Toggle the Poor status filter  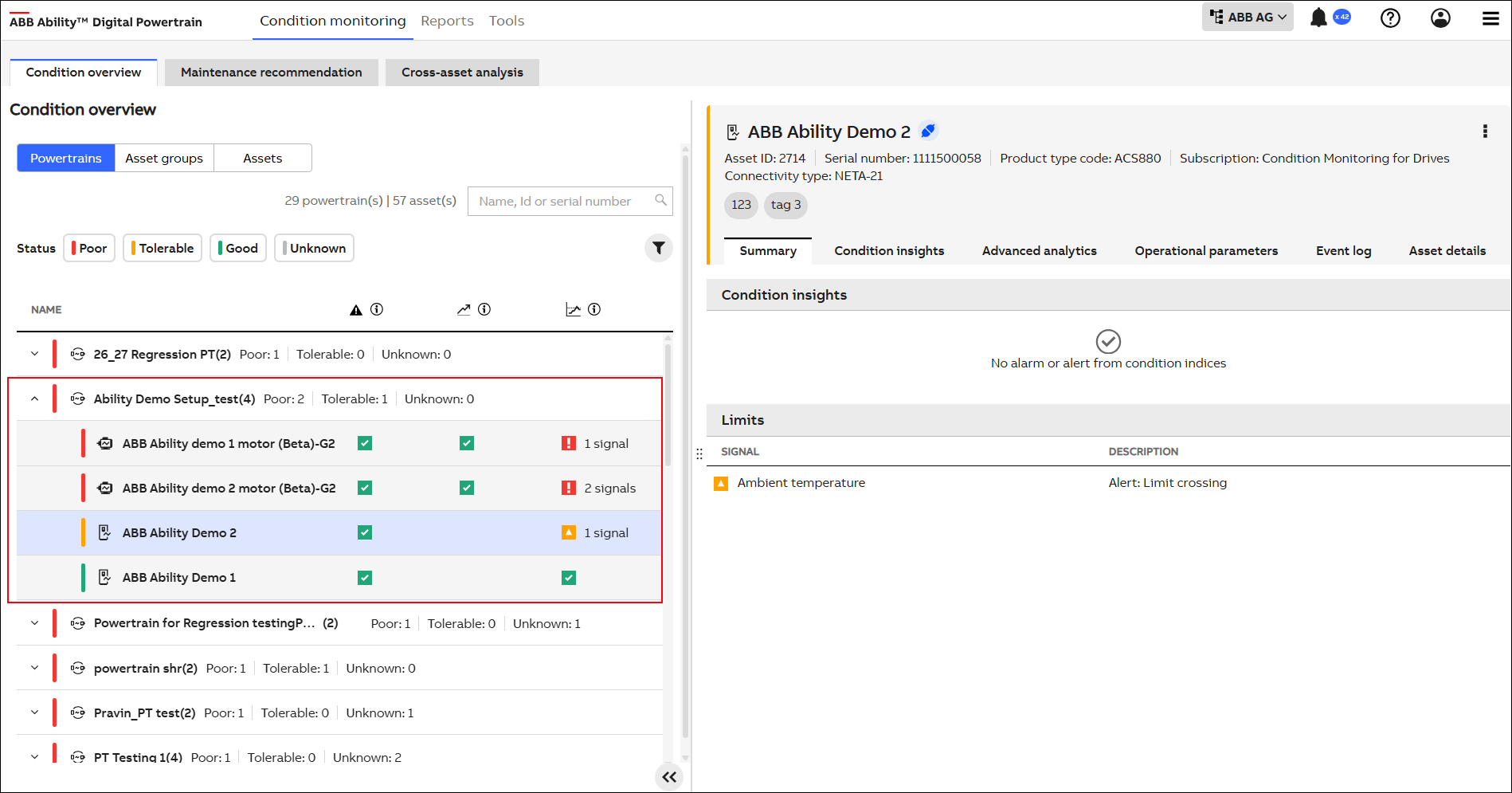[89, 248]
